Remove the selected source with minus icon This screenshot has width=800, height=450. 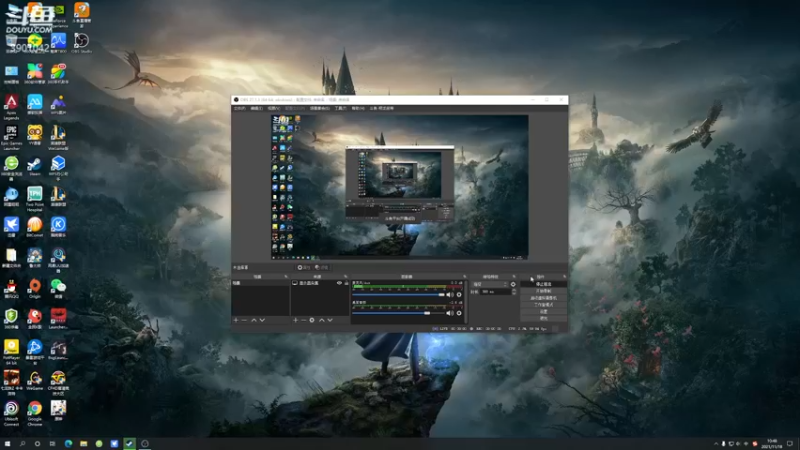(x=304, y=320)
